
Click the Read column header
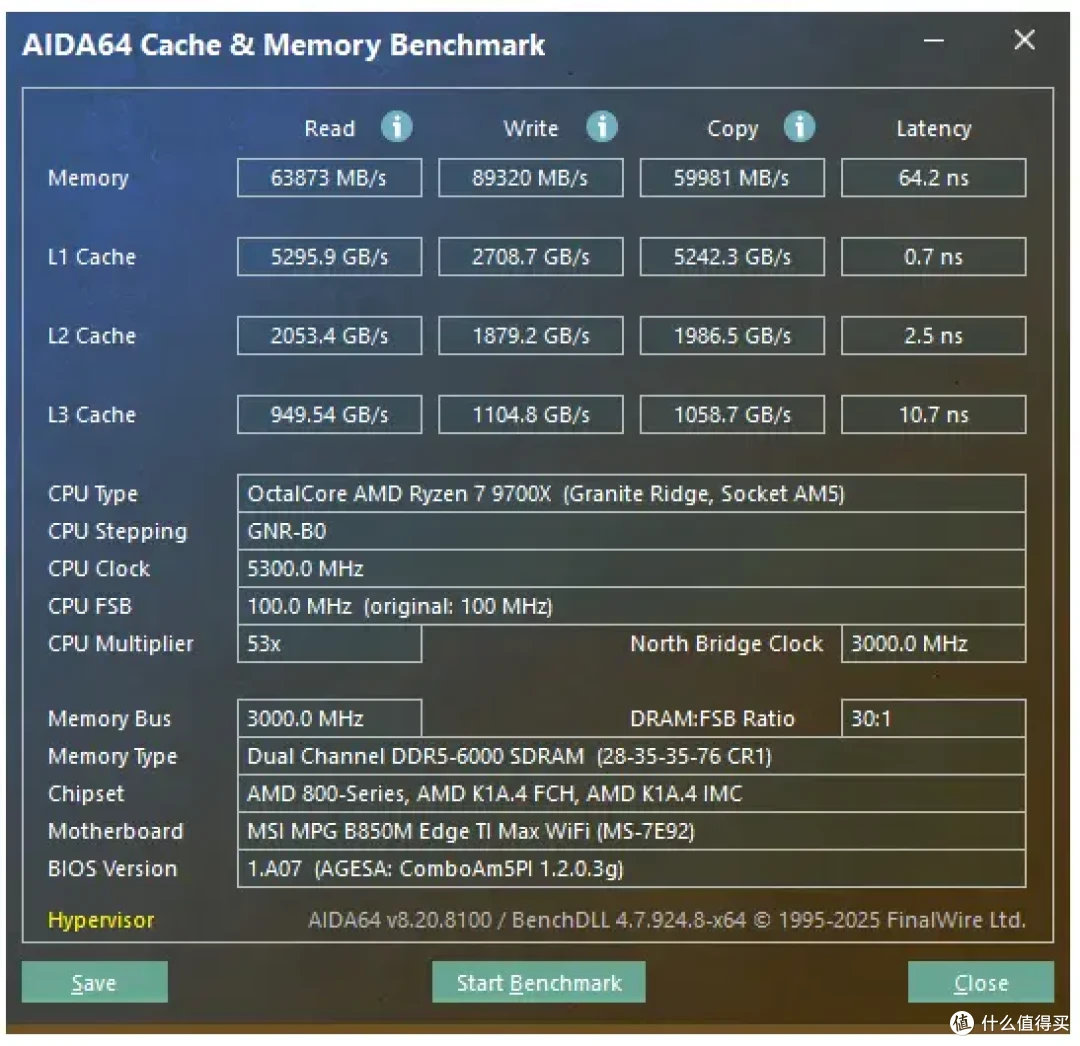click(329, 128)
